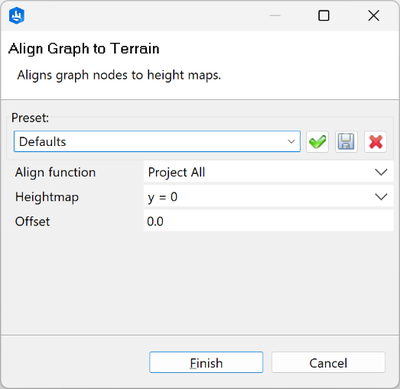
Task: Click the Cancel button
Action: pos(328,362)
